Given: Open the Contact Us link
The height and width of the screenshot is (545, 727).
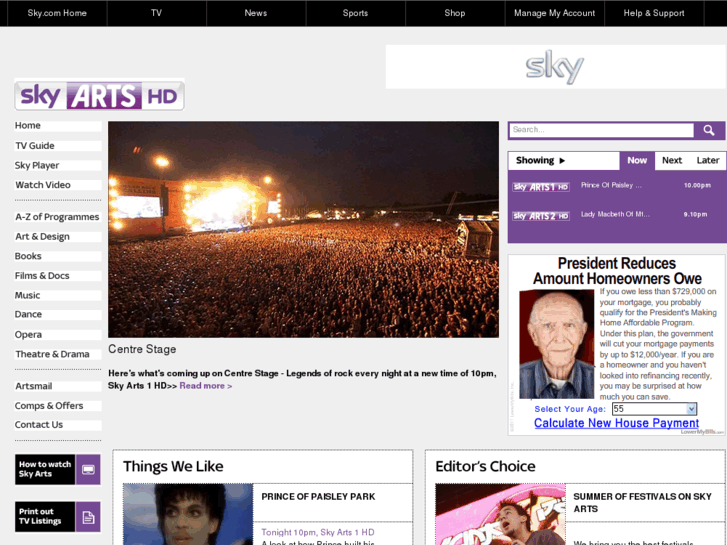Looking at the screenshot, I should click(x=57, y=425).
